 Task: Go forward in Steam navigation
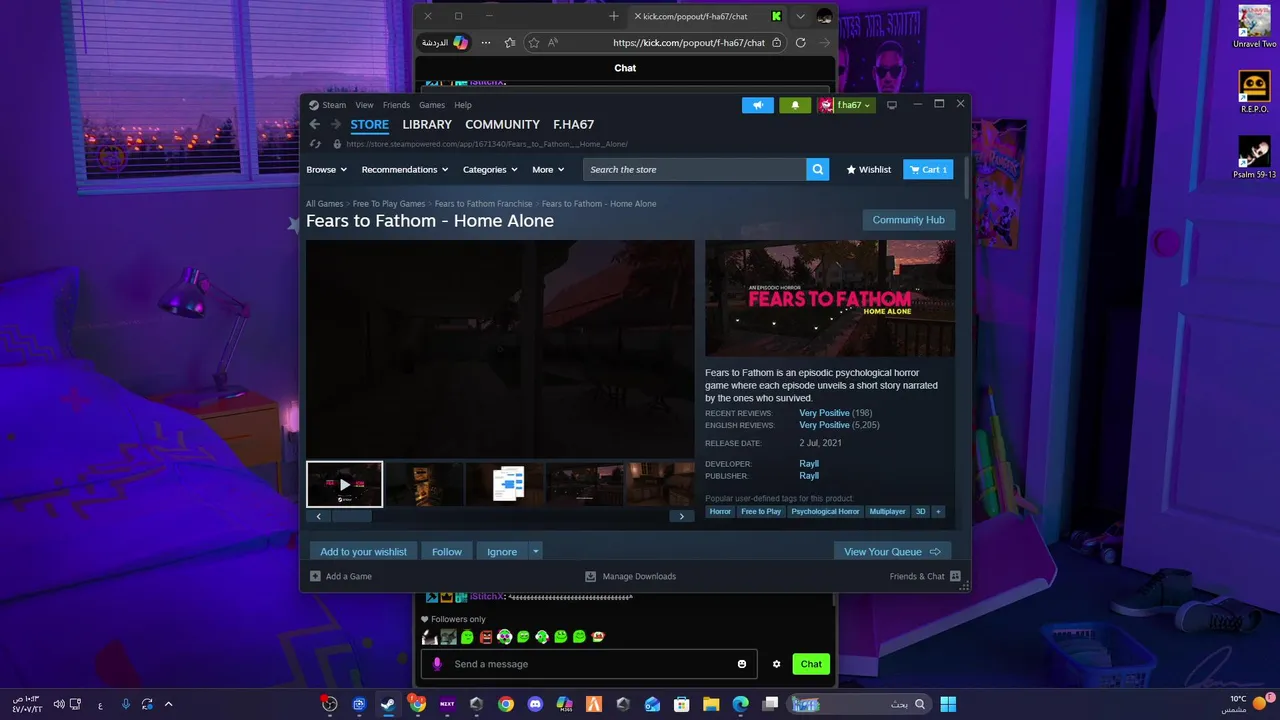pos(335,124)
